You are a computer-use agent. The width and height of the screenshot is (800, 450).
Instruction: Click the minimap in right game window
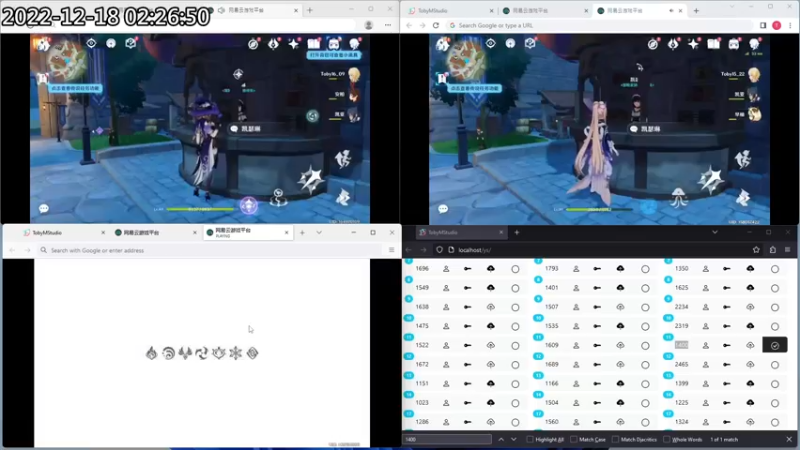tap(465, 60)
